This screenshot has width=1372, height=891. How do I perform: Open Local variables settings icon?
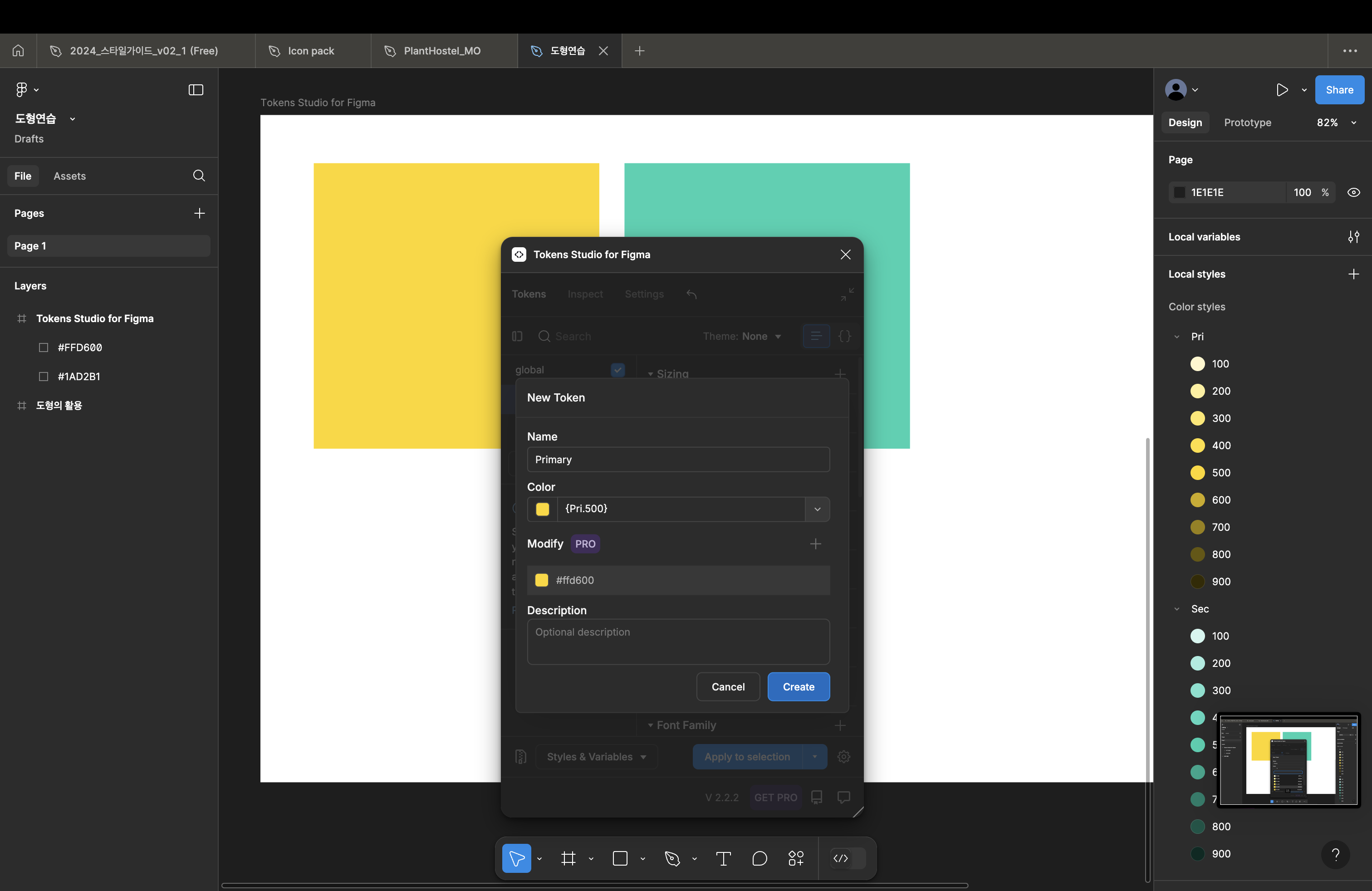(1353, 237)
